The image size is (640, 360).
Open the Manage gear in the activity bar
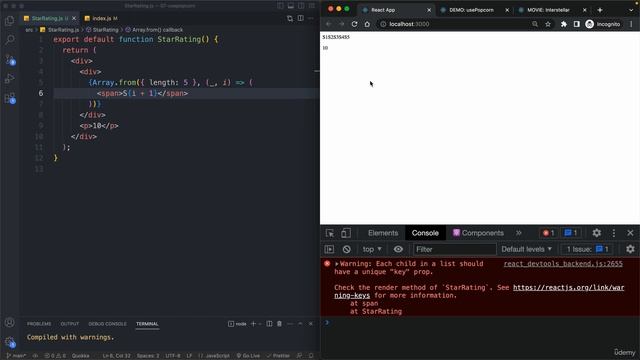(x=10, y=342)
